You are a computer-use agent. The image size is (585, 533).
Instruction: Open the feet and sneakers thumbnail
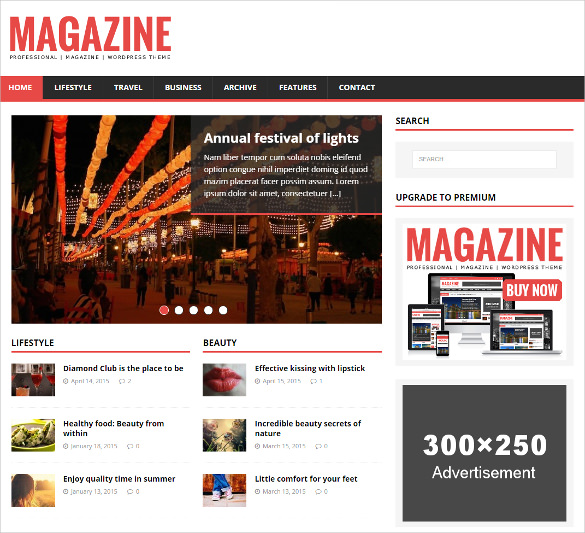[224, 490]
